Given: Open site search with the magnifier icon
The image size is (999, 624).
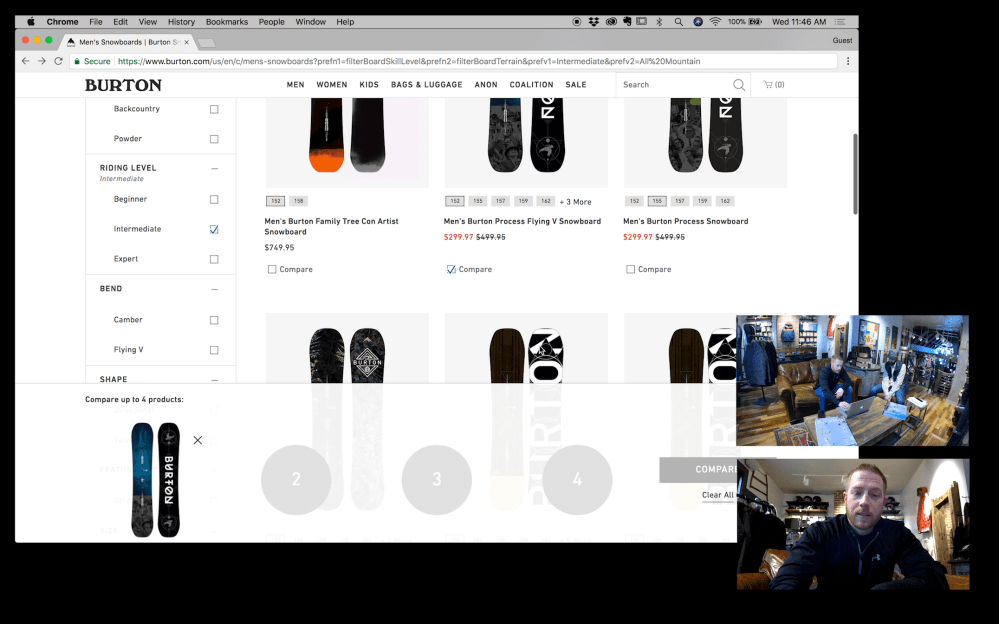Looking at the screenshot, I should [739, 85].
